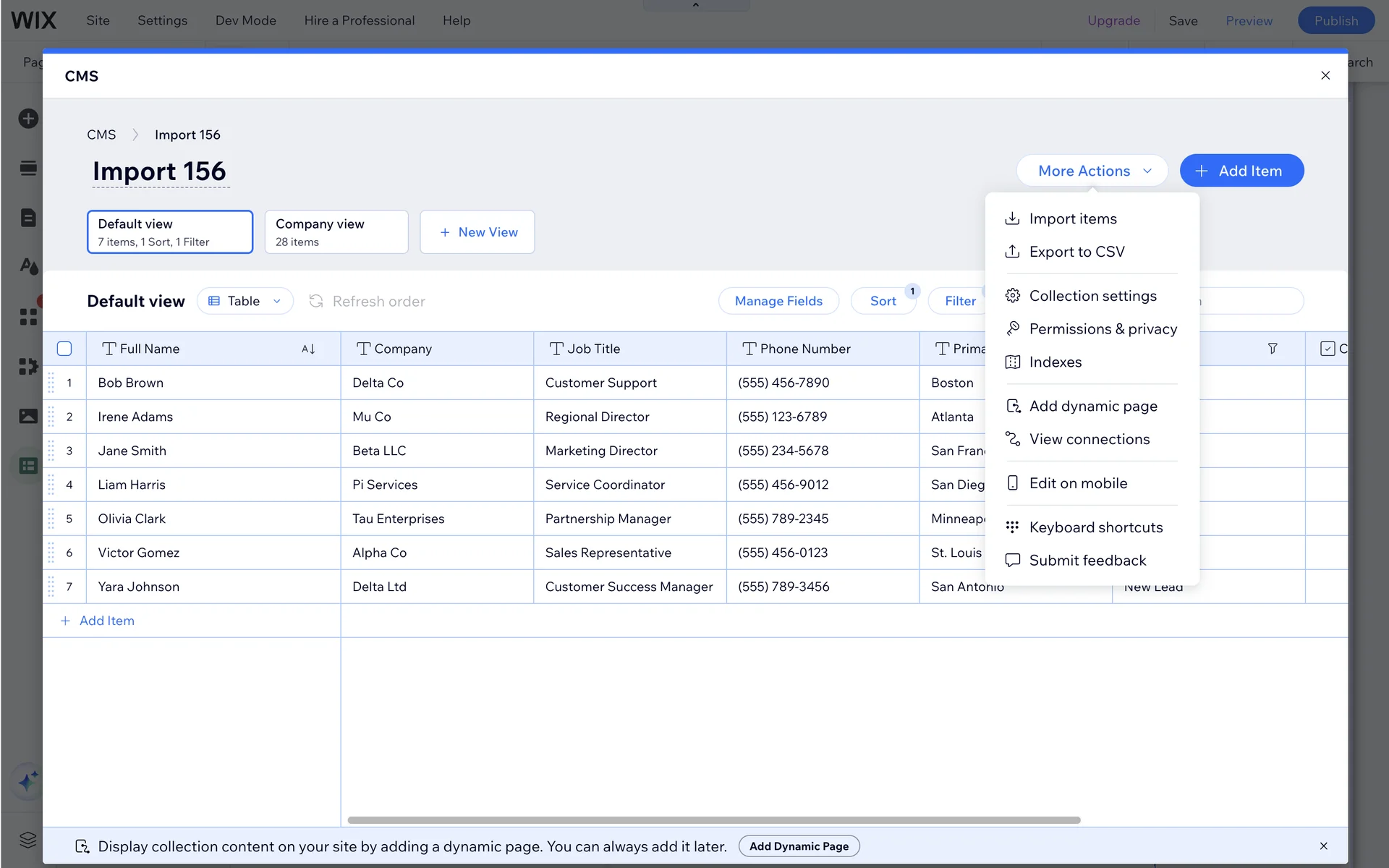
Task: Select Collection settings menu entry
Action: point(1092,296)
